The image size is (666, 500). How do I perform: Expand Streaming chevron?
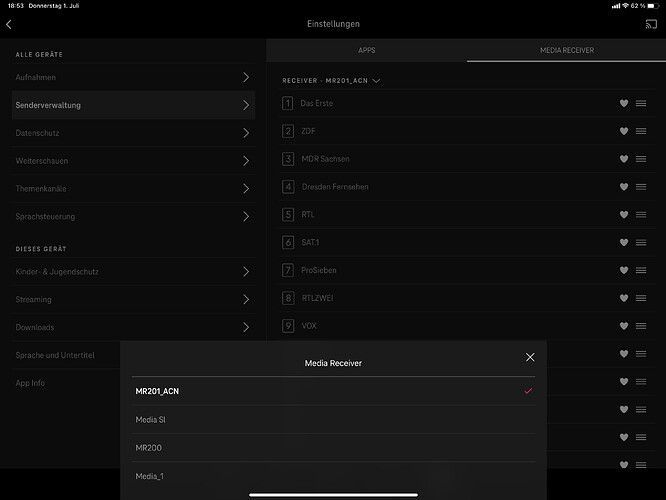pos(246,299)
